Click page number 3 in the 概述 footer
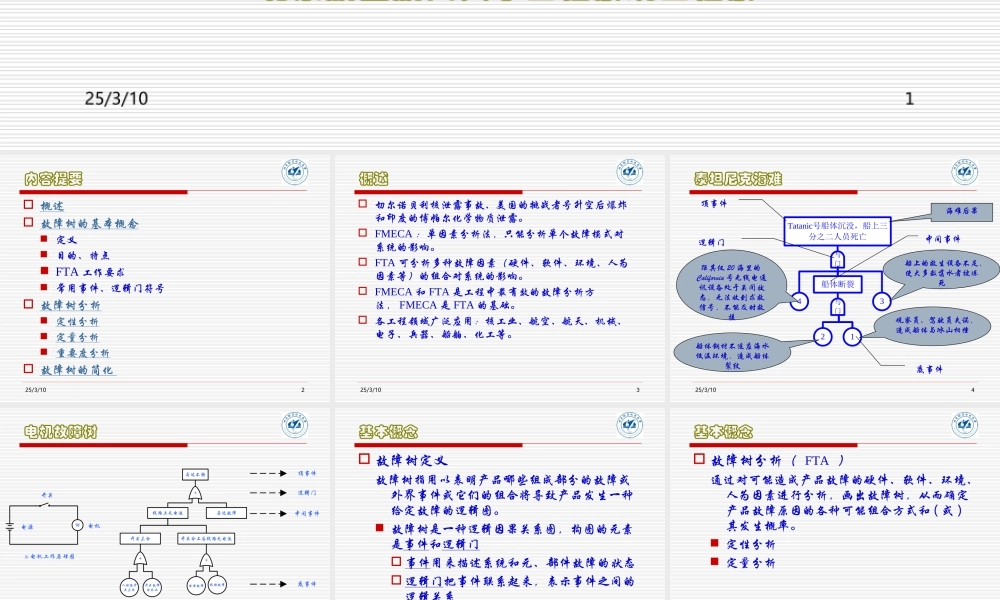 click(638, 390)
